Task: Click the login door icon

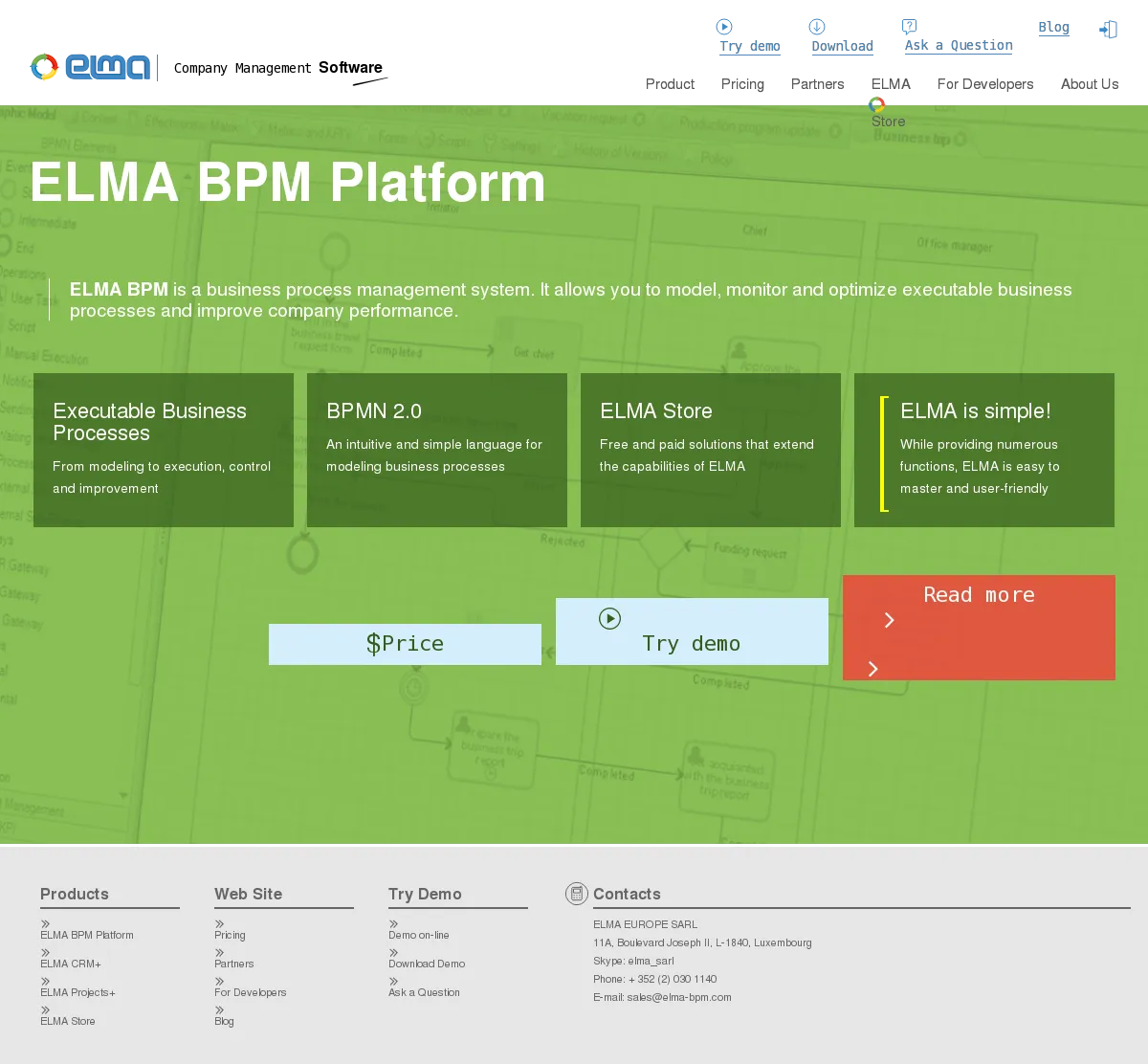Action: [x=1108, y=30]
